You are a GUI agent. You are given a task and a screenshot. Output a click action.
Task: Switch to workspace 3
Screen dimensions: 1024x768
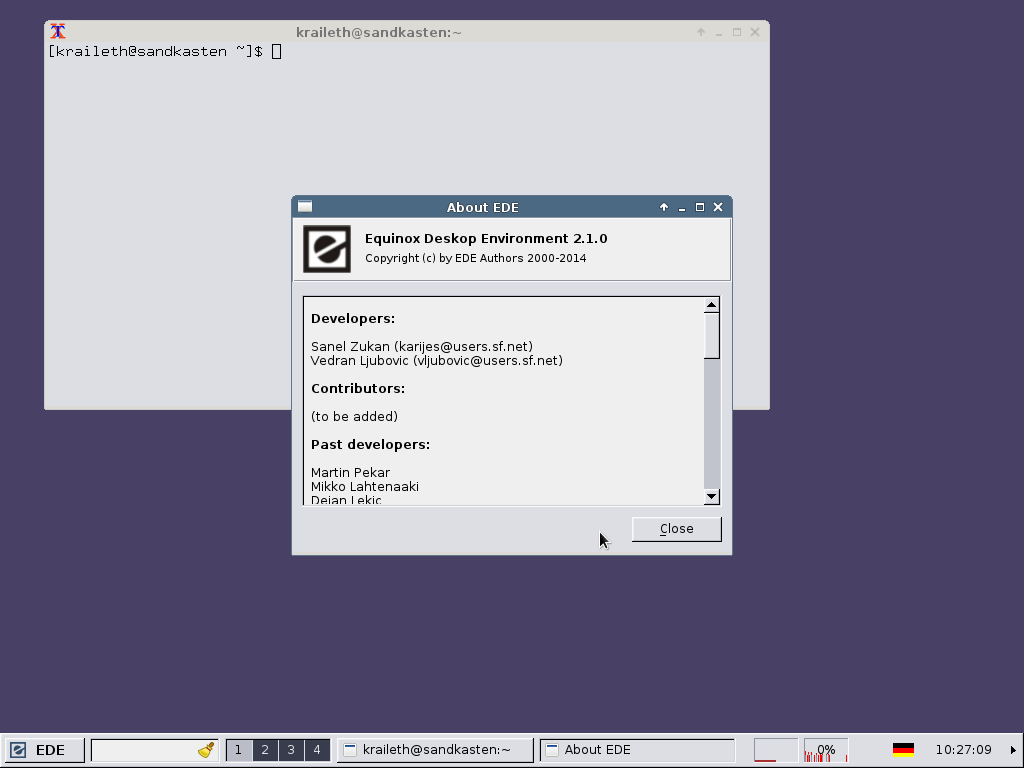point(291,750)
